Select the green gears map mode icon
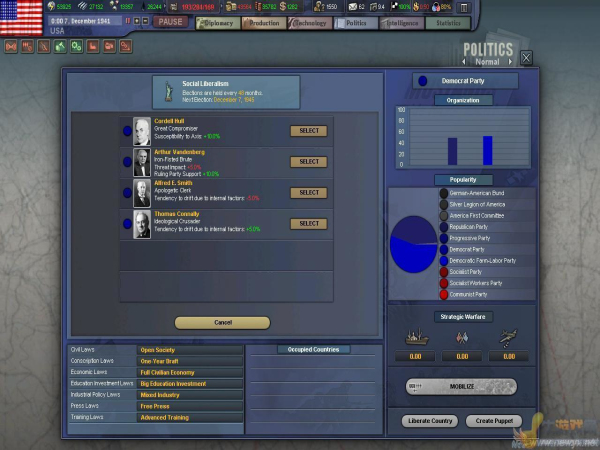This screenshot has height=450, width=600. (x=77, y=47)
